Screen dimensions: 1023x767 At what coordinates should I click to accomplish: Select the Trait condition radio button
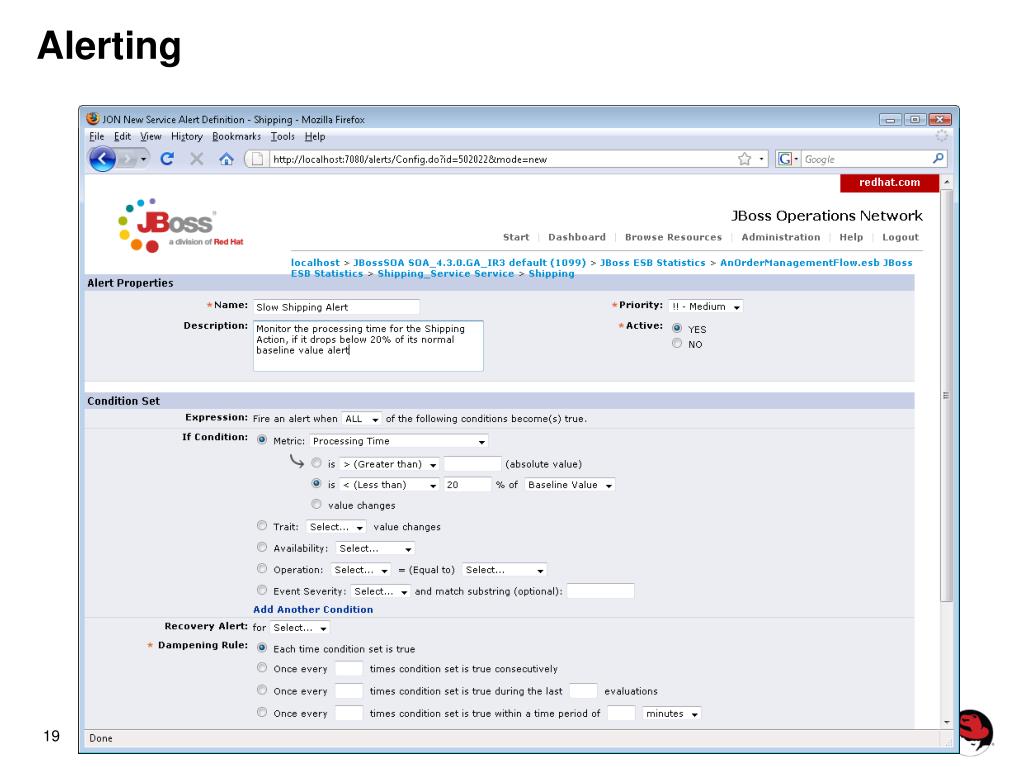tap(262, 526)
